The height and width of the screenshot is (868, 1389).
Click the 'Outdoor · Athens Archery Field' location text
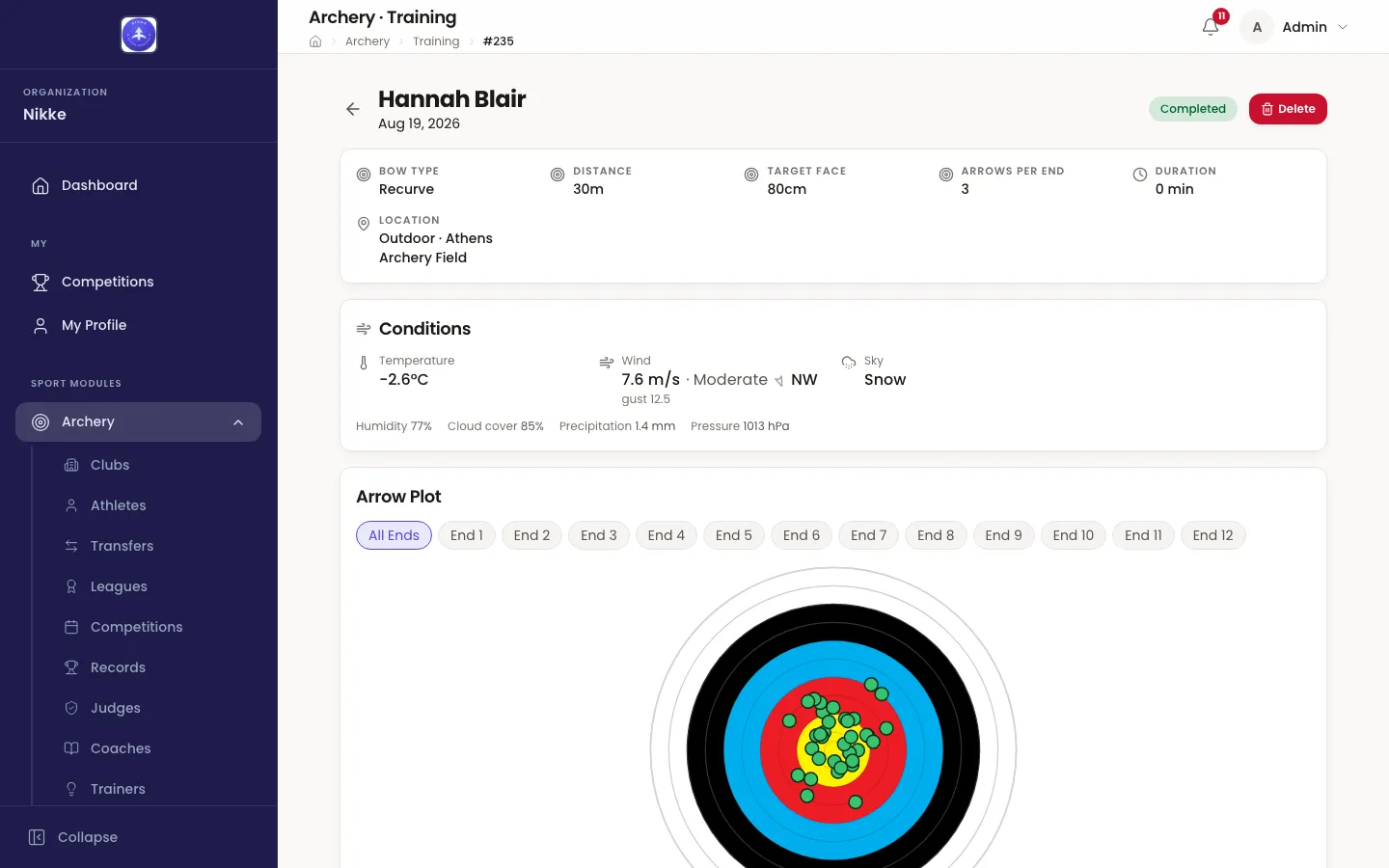[436, 248]
